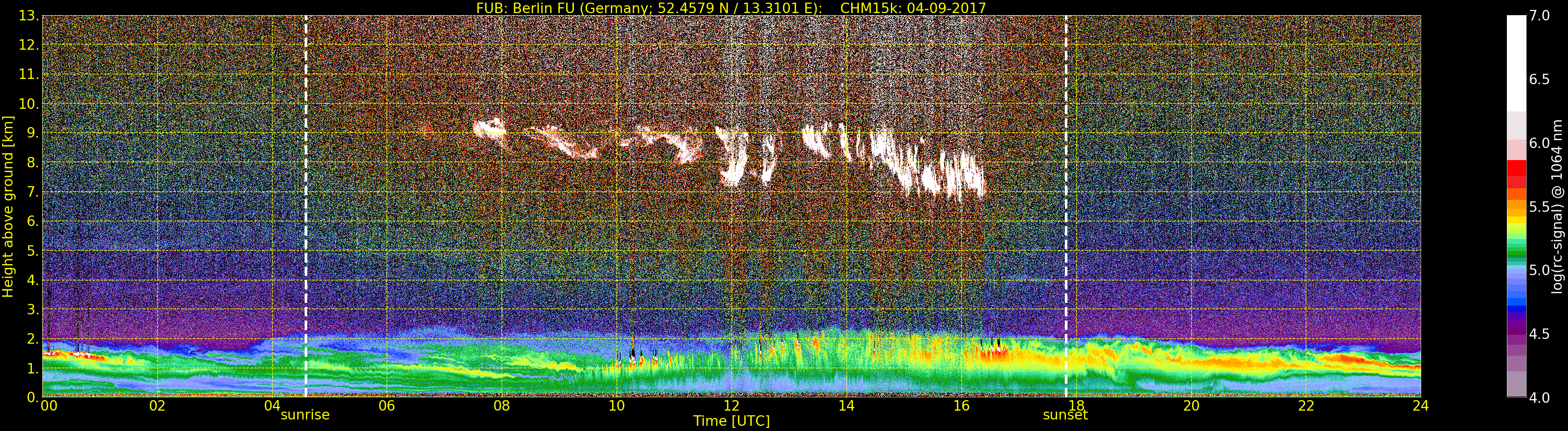Click the time tick label '08'
This screenshot has width=1568, height=431.
pos(502,406)
